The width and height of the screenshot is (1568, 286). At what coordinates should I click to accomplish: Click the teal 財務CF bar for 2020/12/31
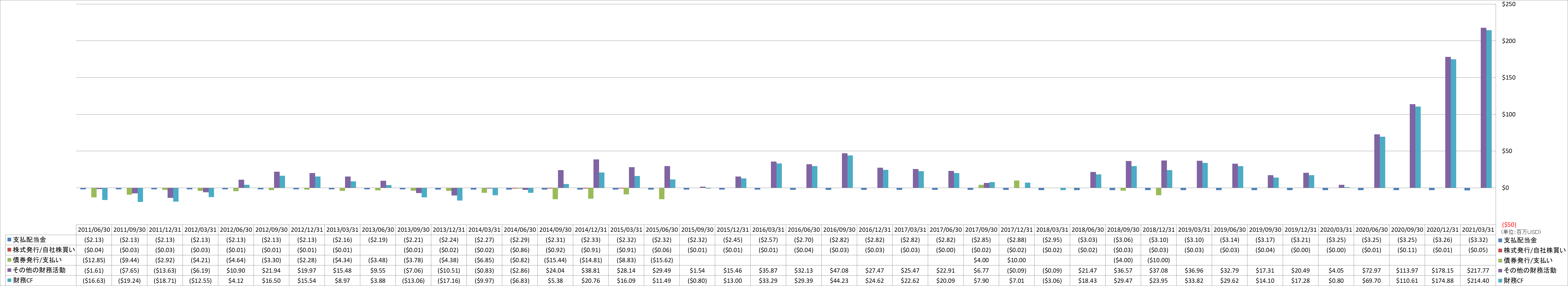coord(1454,124)
